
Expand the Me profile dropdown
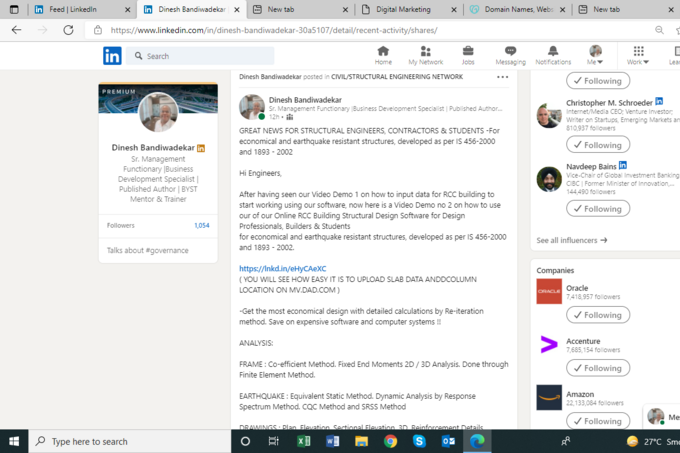[595, 55]
